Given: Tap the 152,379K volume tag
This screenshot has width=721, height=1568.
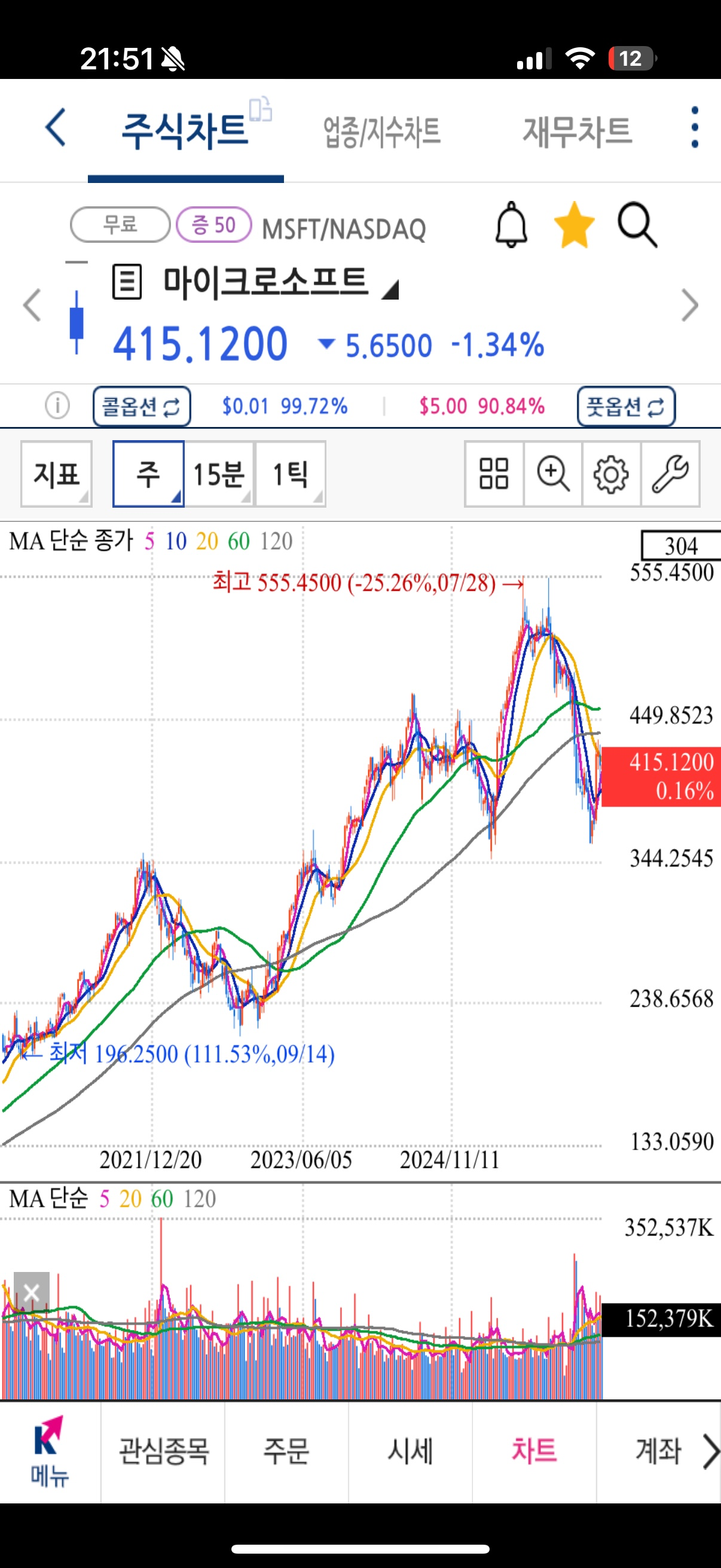Looking at the screenshot, I should (x=661, y=1319).
